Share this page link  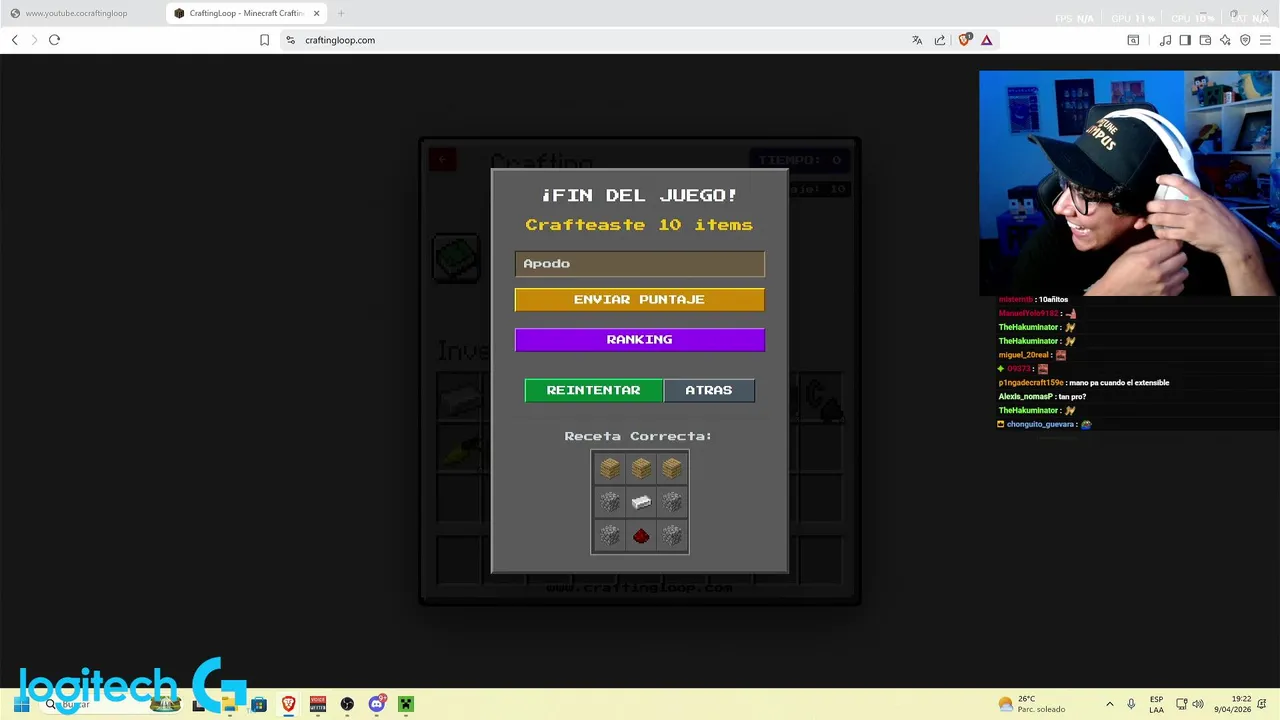tap(940, 40)
